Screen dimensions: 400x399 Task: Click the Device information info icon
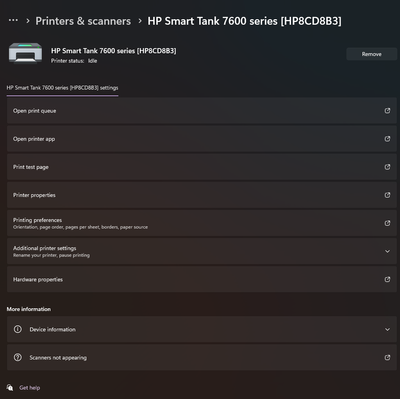[x=18, y=329]
